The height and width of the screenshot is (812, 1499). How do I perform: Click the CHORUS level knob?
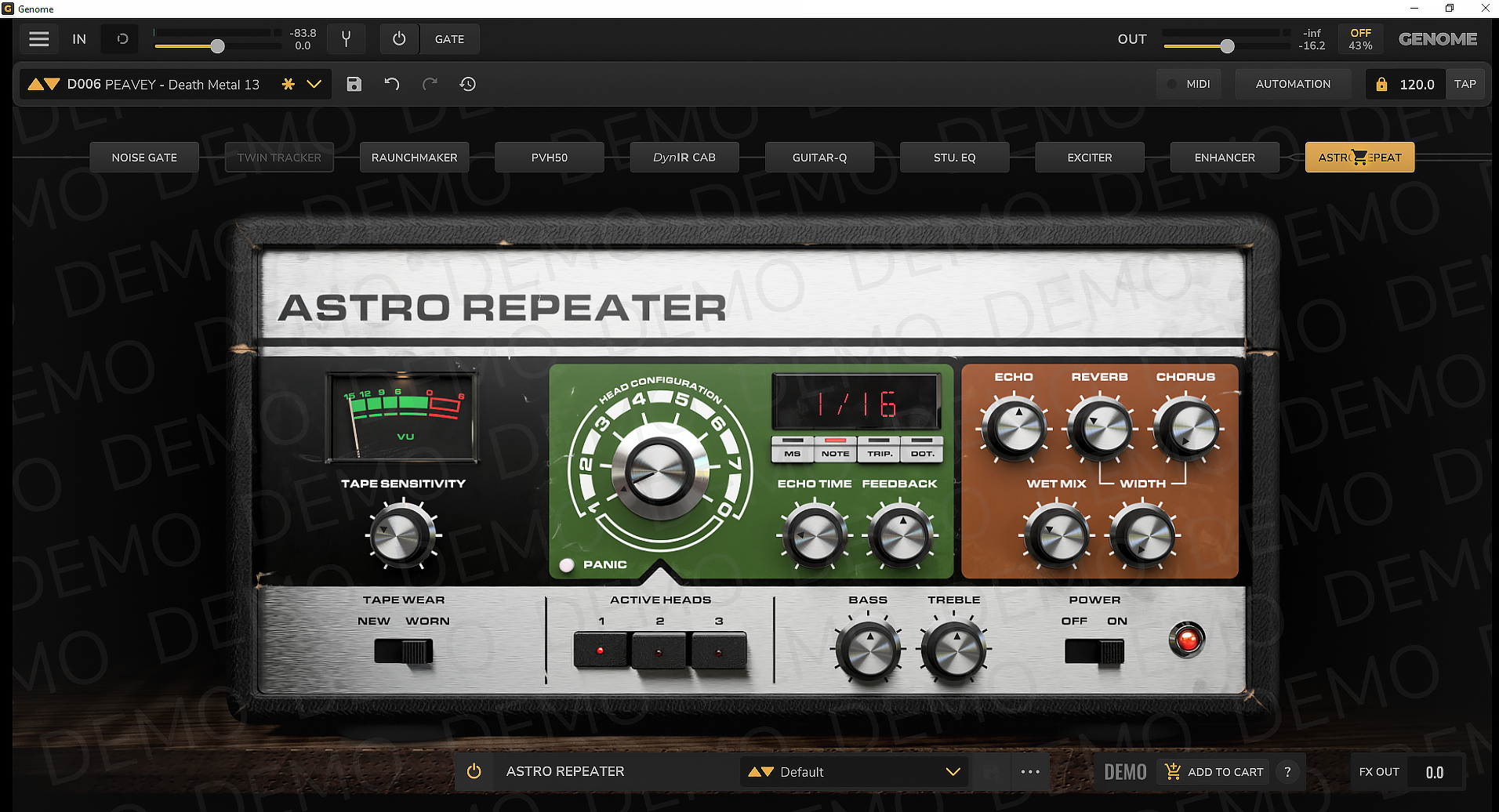1186,428
